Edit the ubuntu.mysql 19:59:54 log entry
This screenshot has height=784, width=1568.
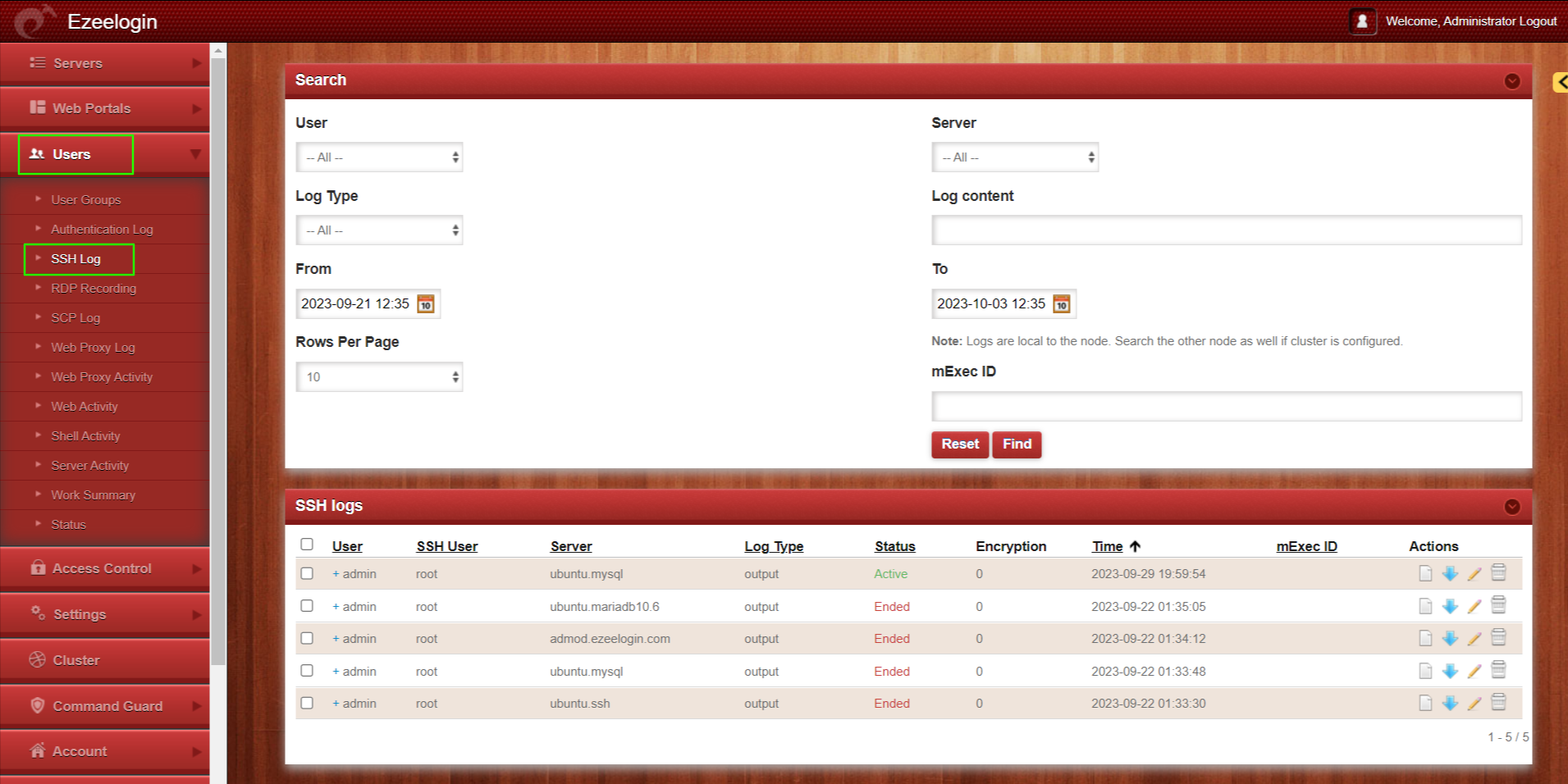tap(1474, 573)
